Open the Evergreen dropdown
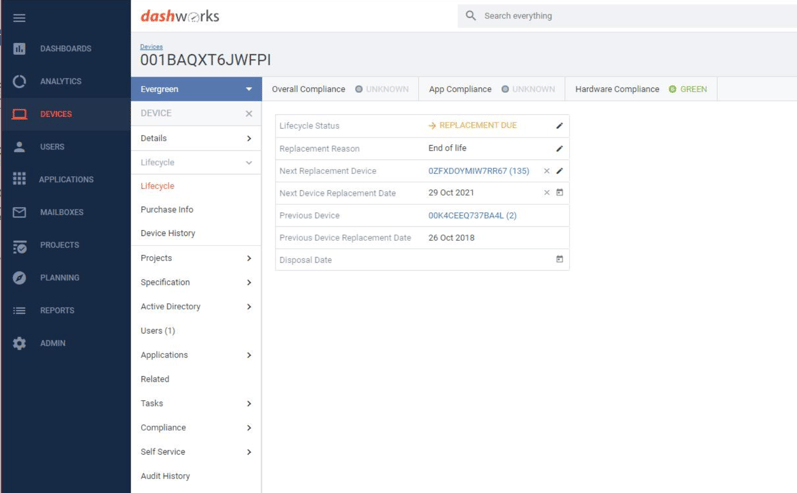Screen dimensions: 797x493 (196, 89)
